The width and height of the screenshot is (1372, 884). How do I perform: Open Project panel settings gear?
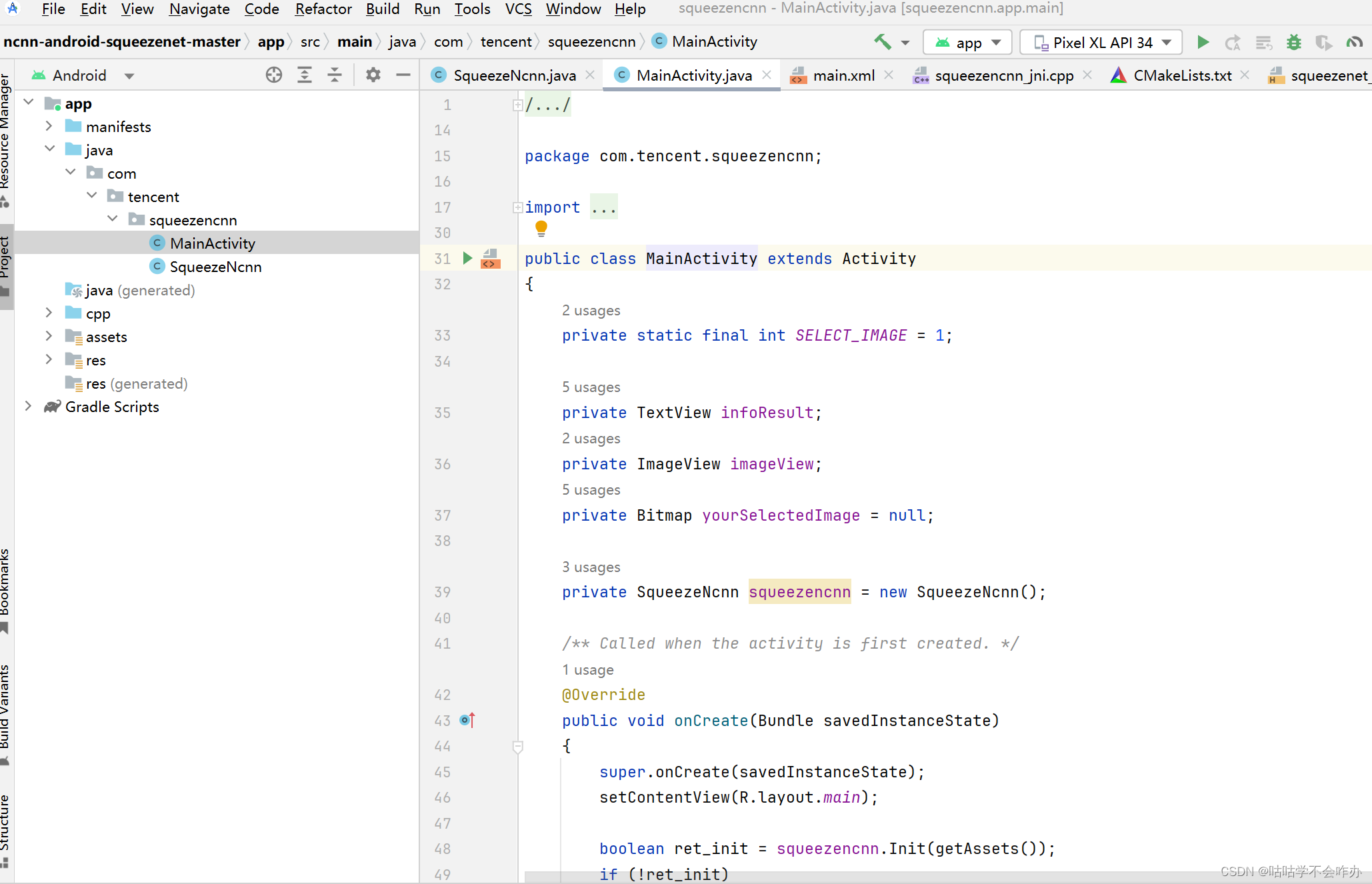click(x=373, y=75)
